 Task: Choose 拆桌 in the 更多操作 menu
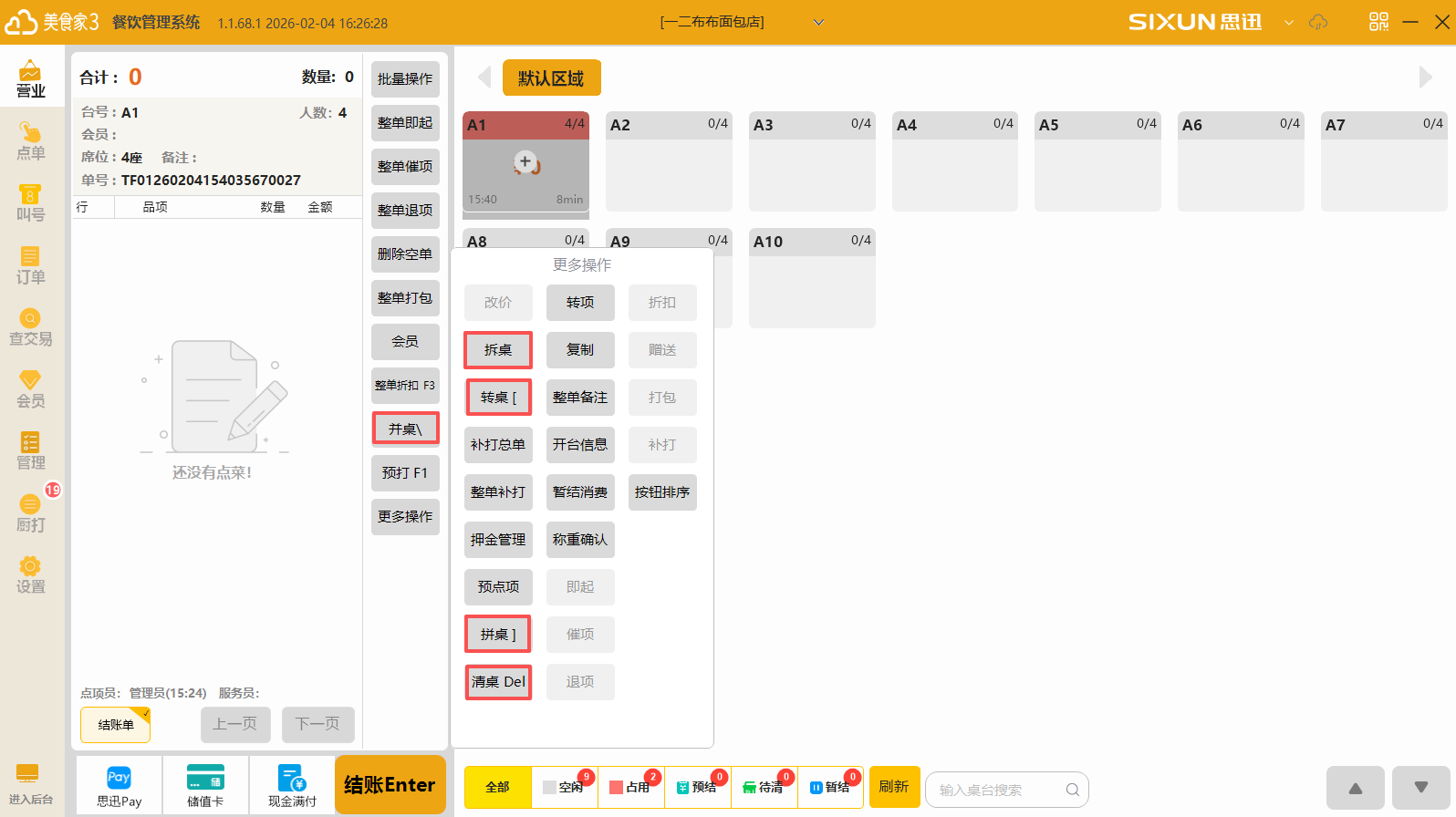click(498, 350)
